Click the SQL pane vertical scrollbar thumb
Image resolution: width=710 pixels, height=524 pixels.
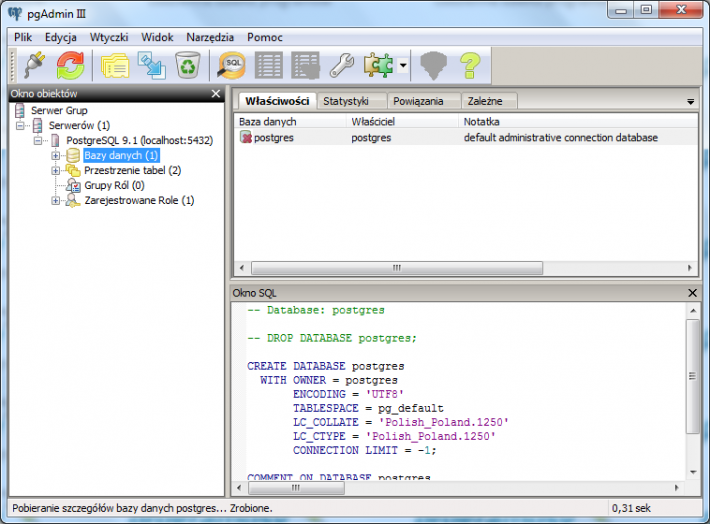click(692, 375)
